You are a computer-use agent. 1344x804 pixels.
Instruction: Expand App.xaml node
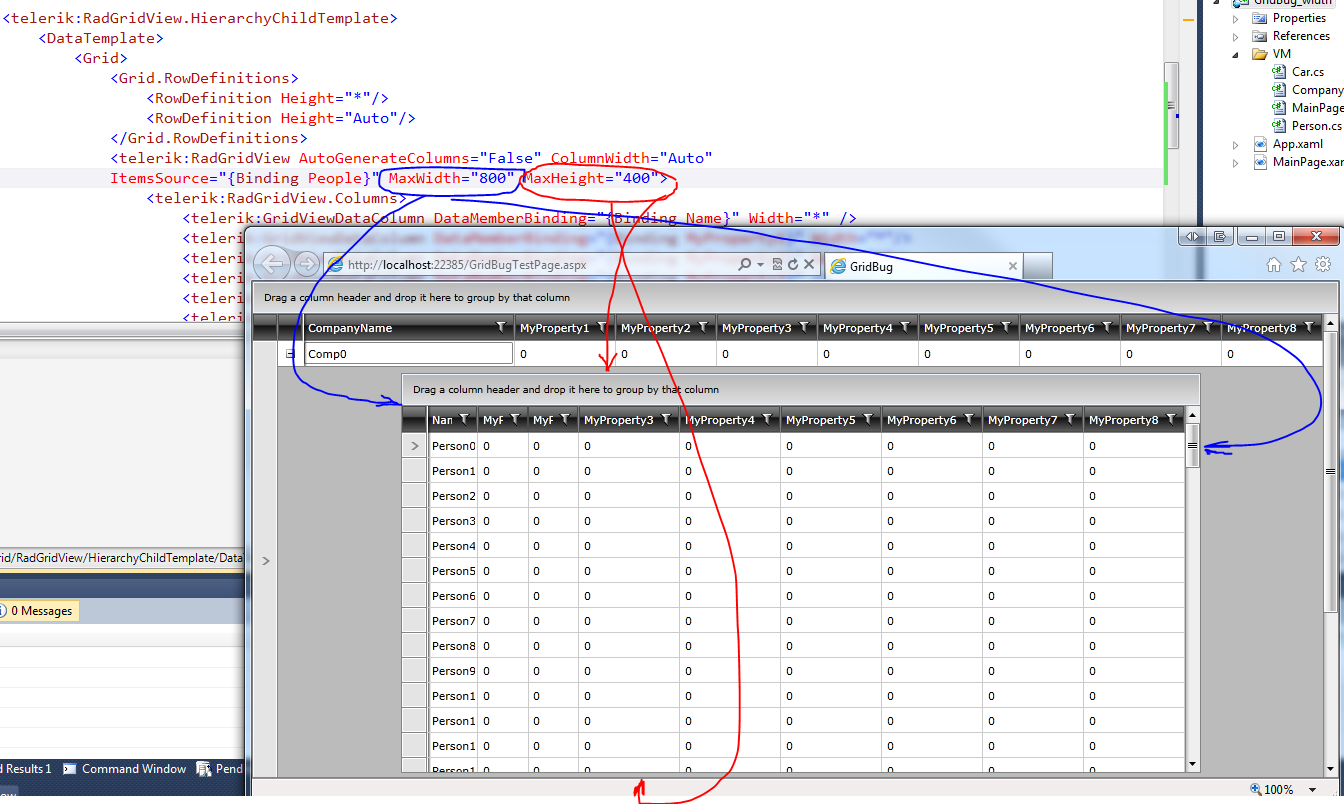pyautogui.click(x=1236, y=144)
